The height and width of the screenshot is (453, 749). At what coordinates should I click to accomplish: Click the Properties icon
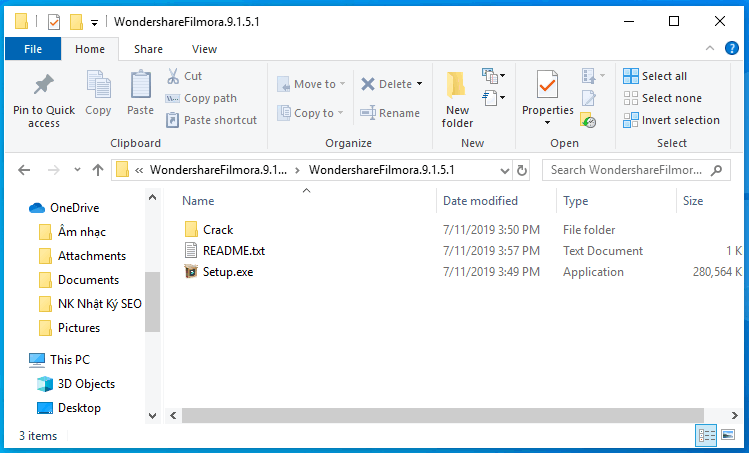point(547,86)
